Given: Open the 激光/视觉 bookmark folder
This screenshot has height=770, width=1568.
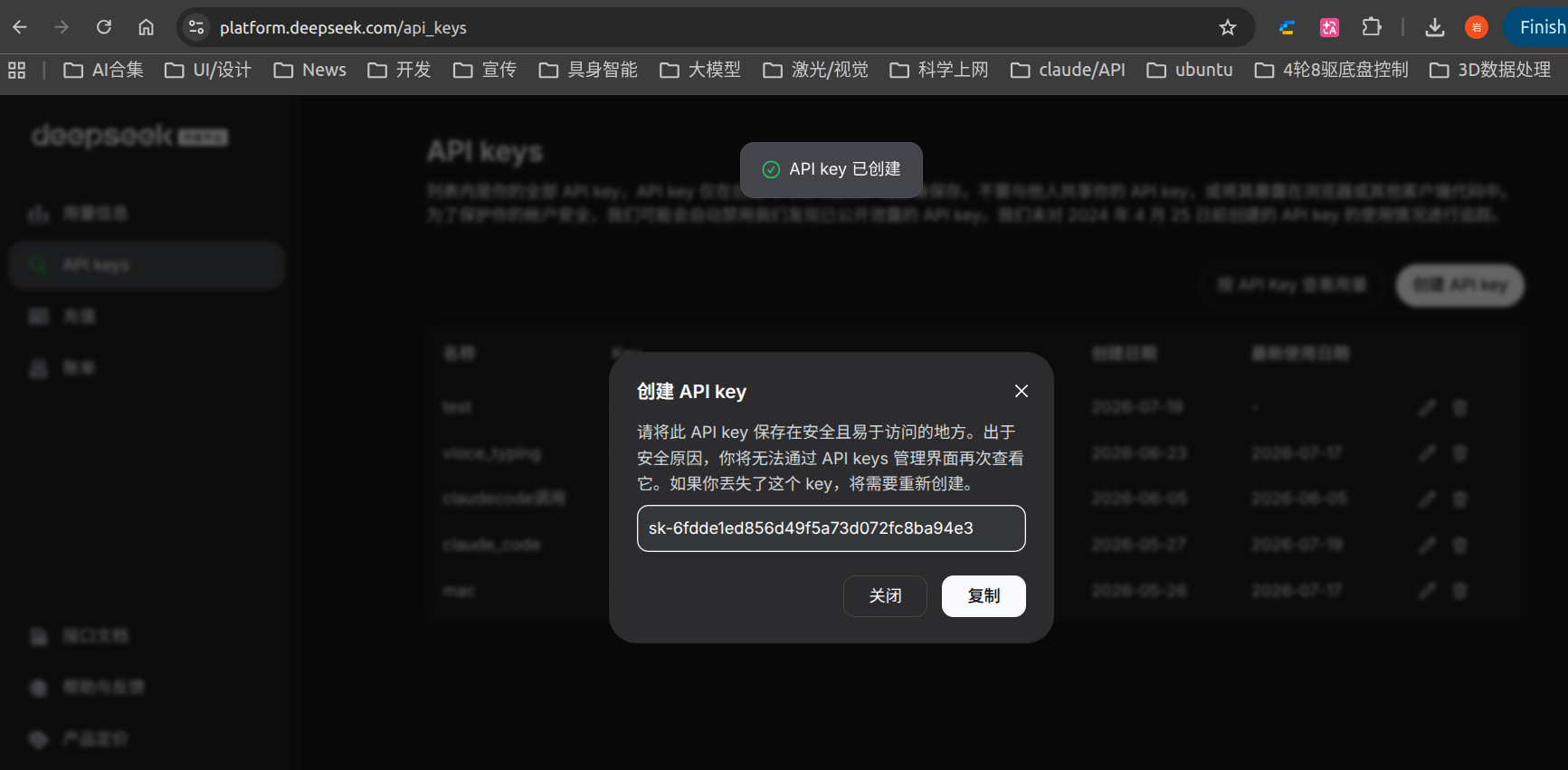Looking at the screenshot, I should tap(815, 70).
